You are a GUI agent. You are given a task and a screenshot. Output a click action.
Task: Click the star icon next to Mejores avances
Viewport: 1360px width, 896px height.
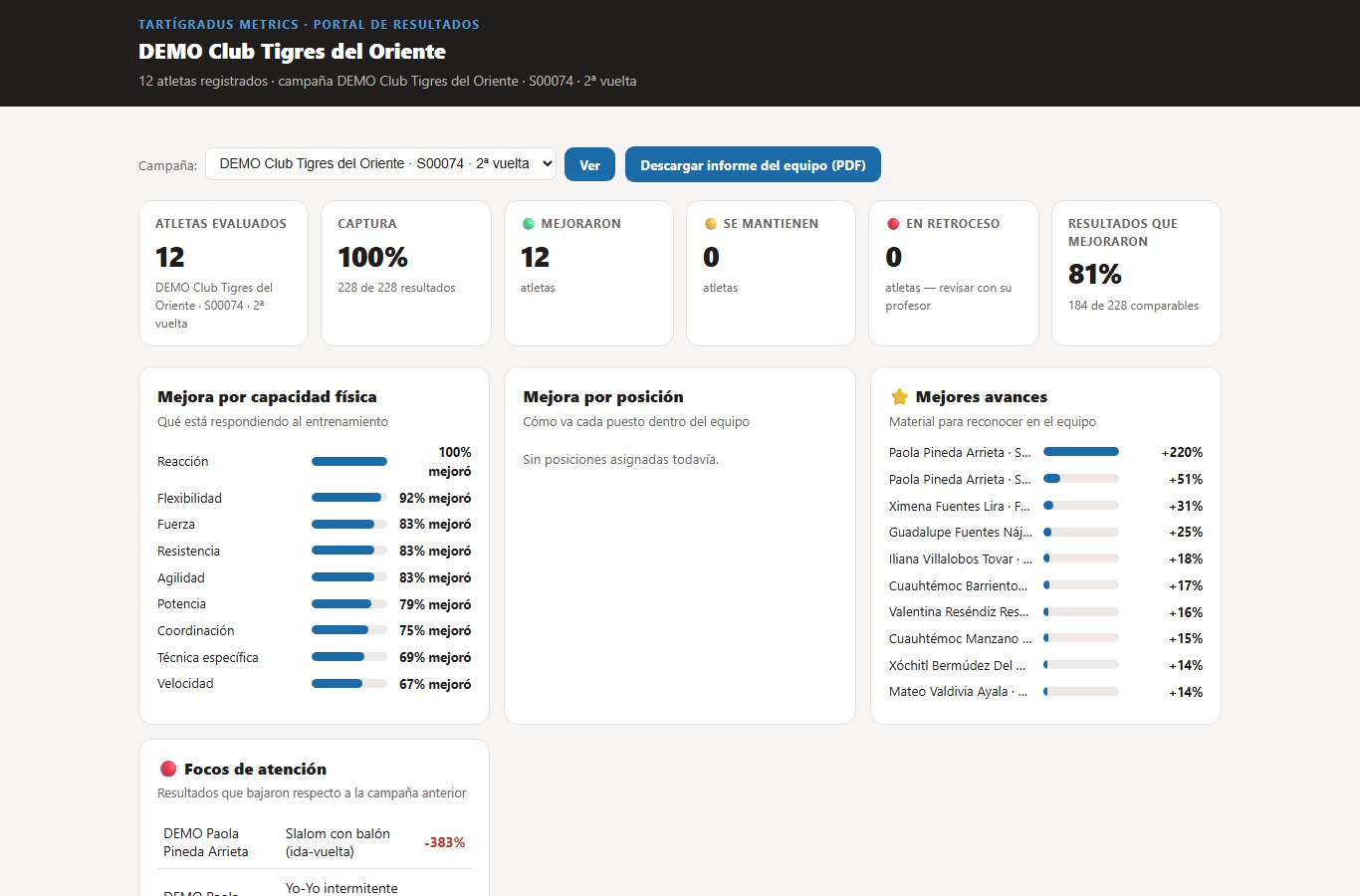(899, 396)
